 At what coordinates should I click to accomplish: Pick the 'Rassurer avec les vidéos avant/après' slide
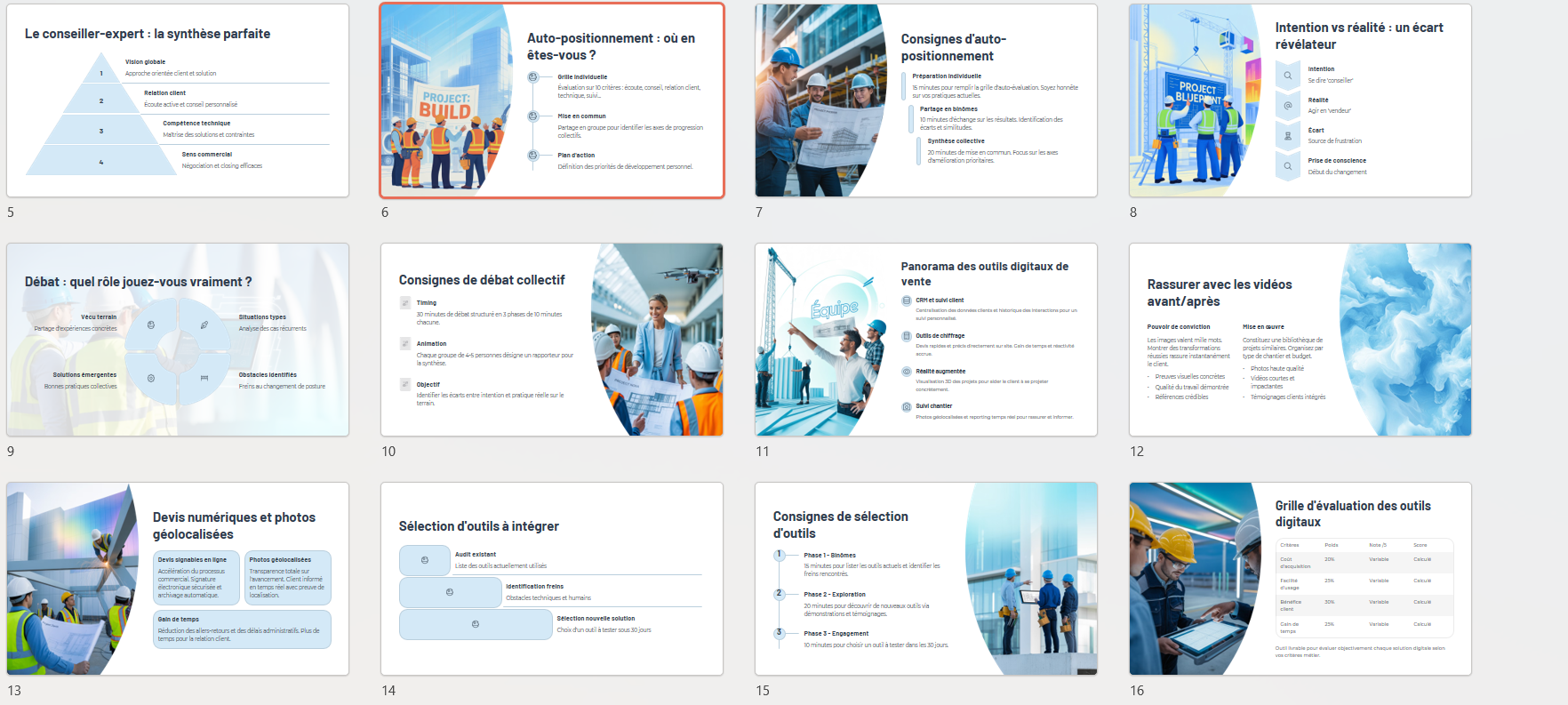click(x=1300, y=340)
